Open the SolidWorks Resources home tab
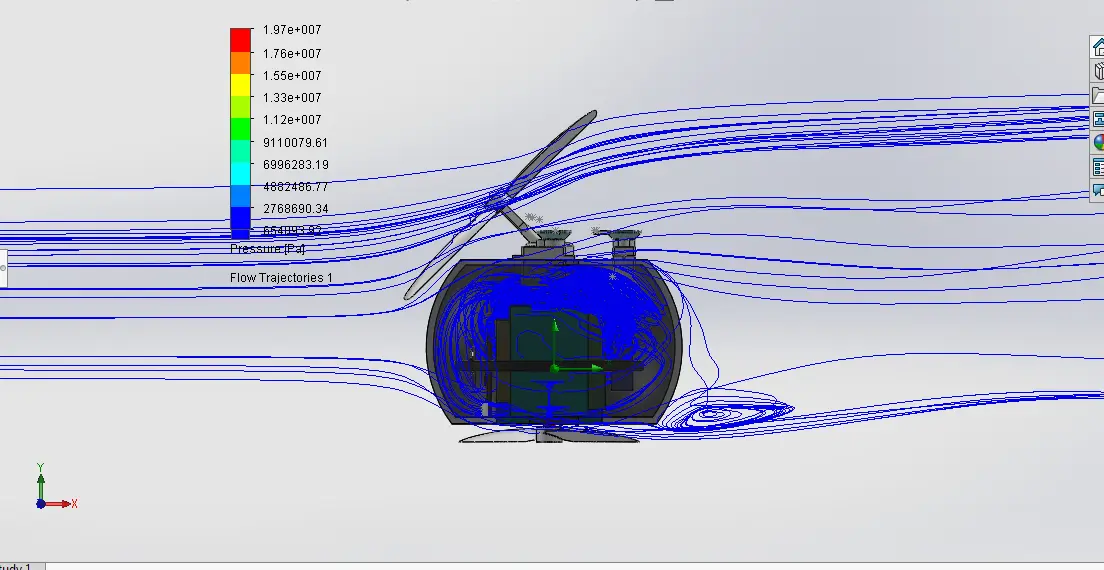Screen dimensions: 1104x570 point(1097,48)
